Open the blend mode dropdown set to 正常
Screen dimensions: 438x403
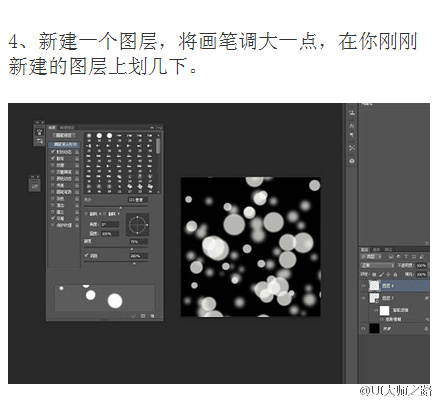[x=377, y=266]
